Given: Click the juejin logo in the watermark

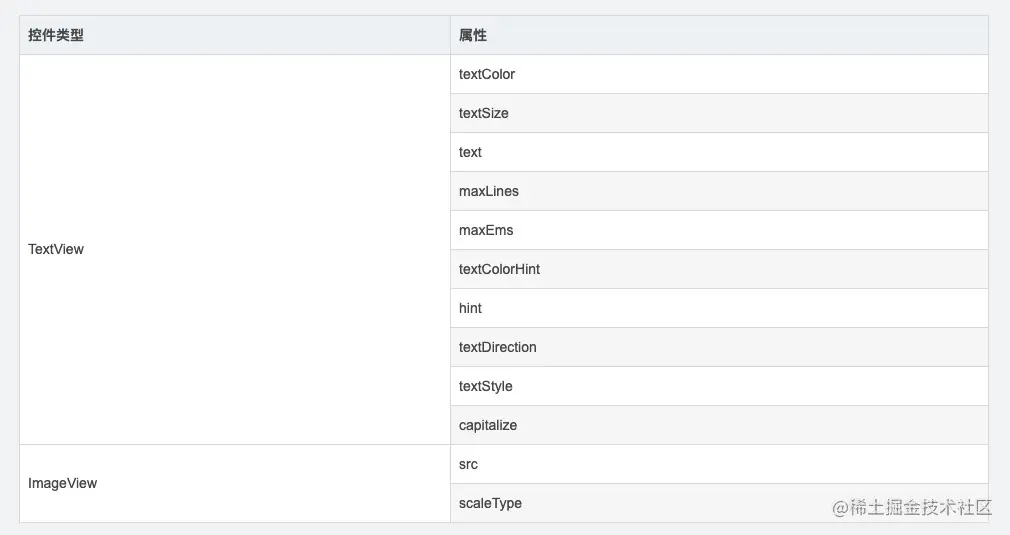Looking at the screenshot, I should pyautogui.click(x=841, y=507).
